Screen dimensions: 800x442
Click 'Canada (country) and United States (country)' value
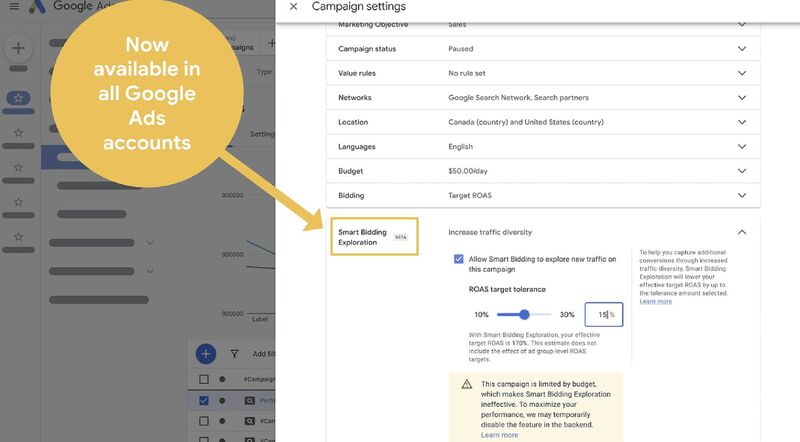pyautogui.click(x=526, y=122)
